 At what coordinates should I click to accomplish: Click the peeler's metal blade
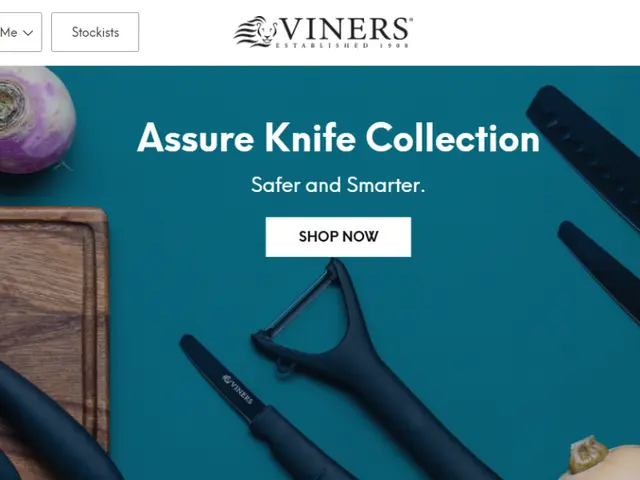(298, 304)
